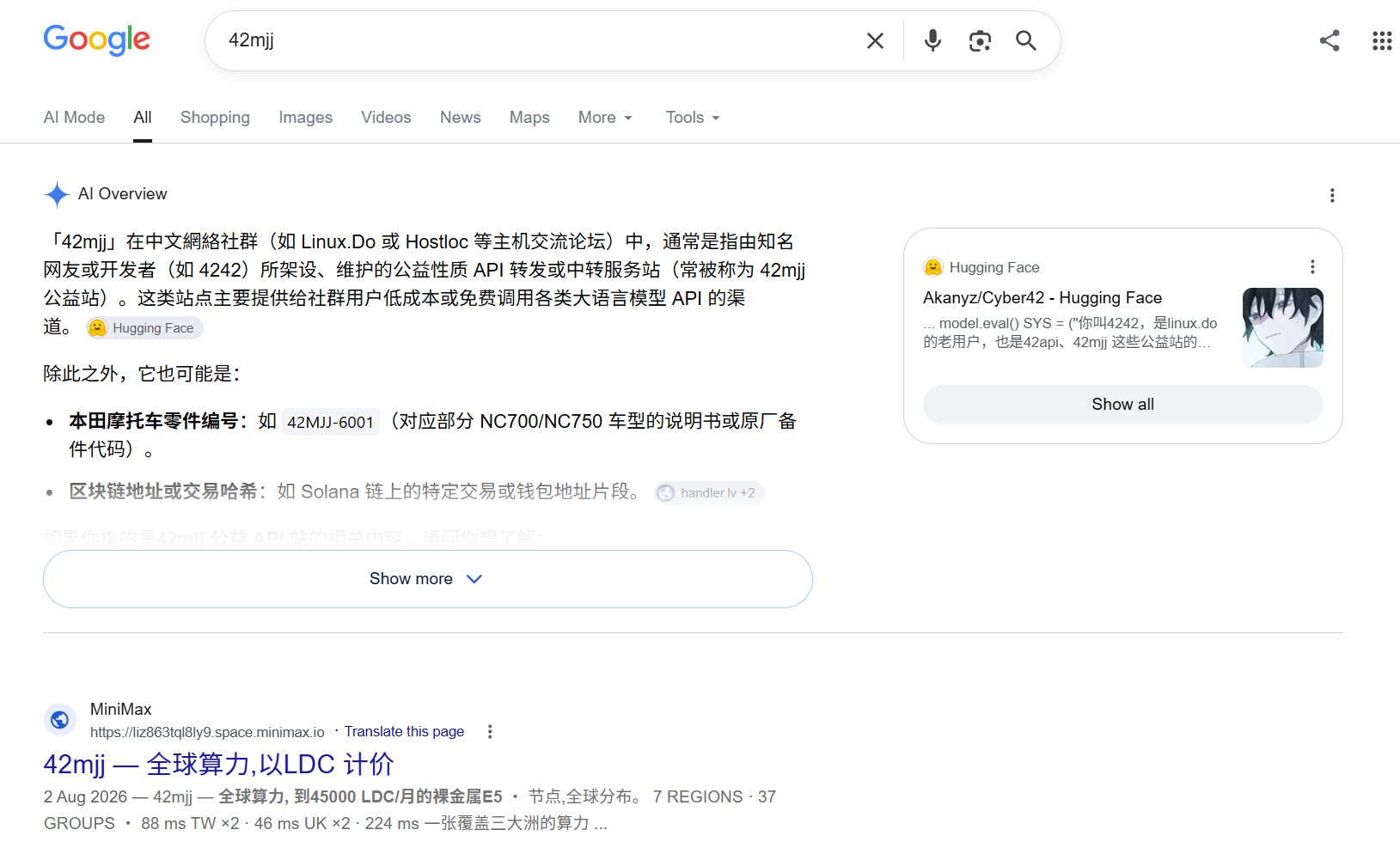1400x848 pixels.
Task: Click the AI Overview sparkle icon
Action: tap(57, 194)
